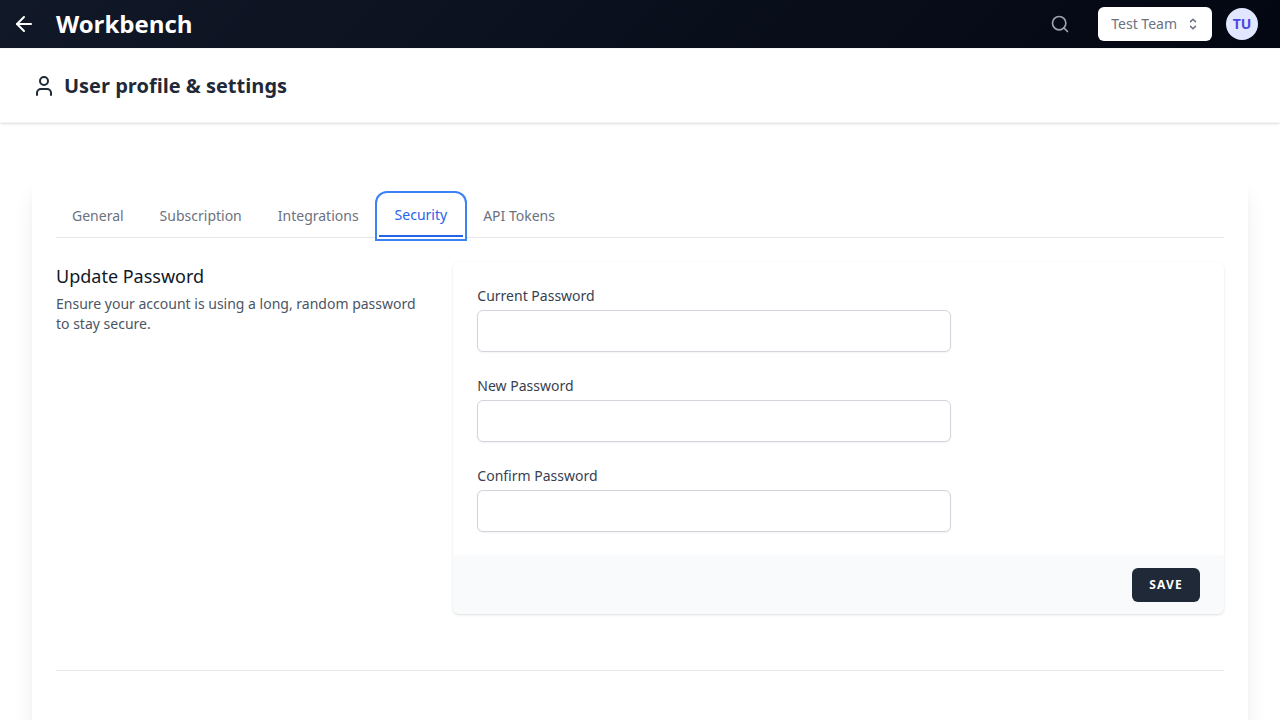
Task: Switch to the General tab
Action: (x=97, y=215)
